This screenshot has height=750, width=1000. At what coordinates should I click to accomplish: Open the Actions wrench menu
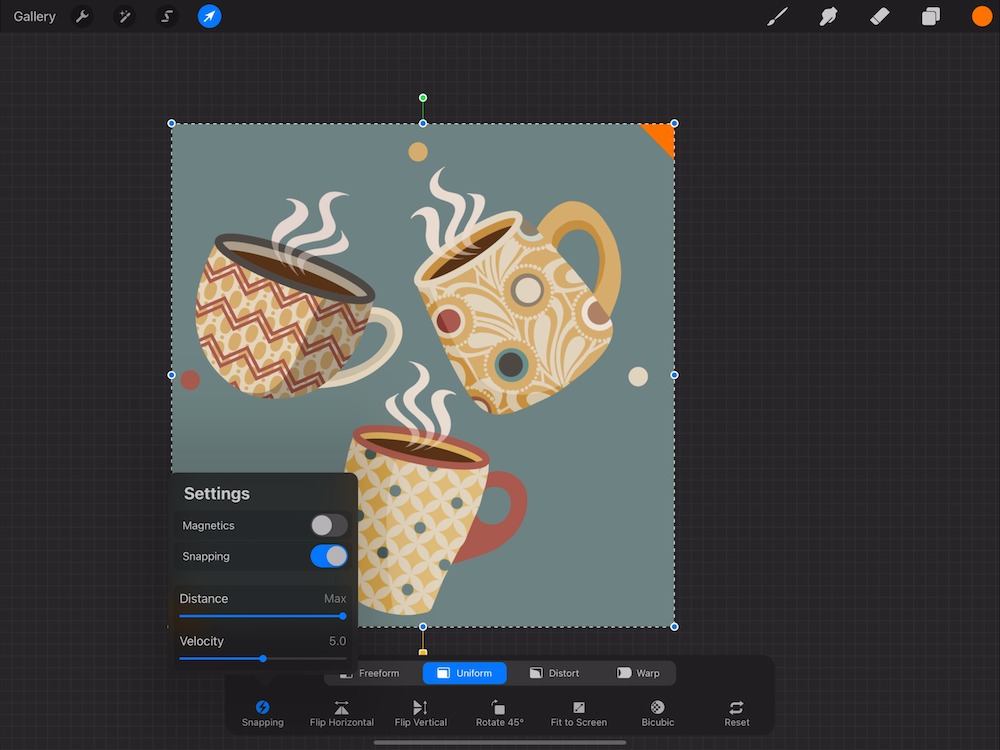click(x=83, y=17)
